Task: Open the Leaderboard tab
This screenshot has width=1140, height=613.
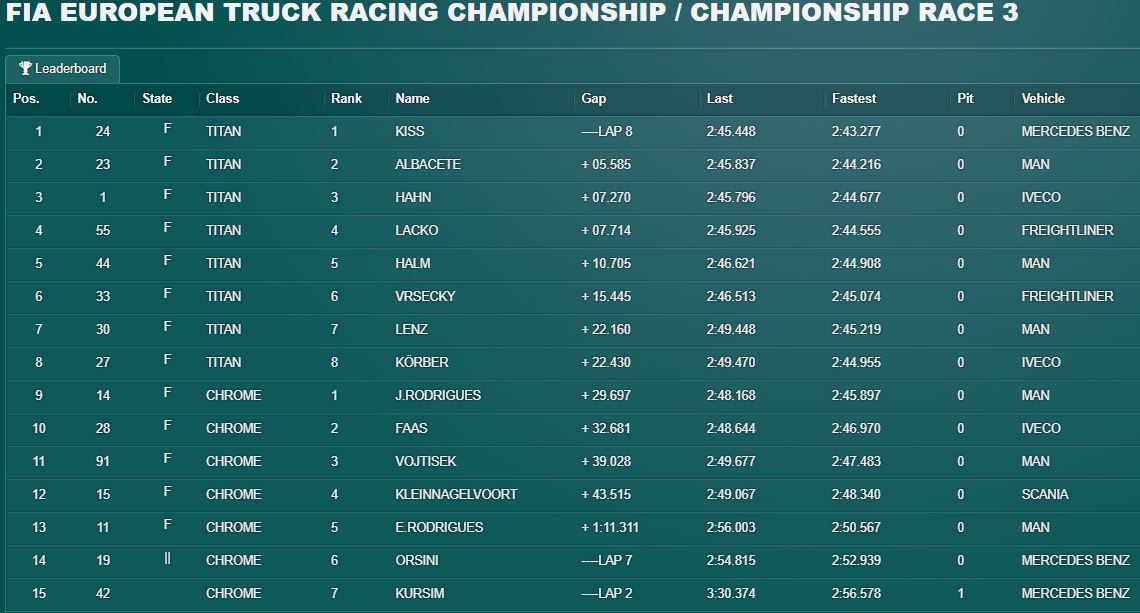Action: click(x=63, y=68)
